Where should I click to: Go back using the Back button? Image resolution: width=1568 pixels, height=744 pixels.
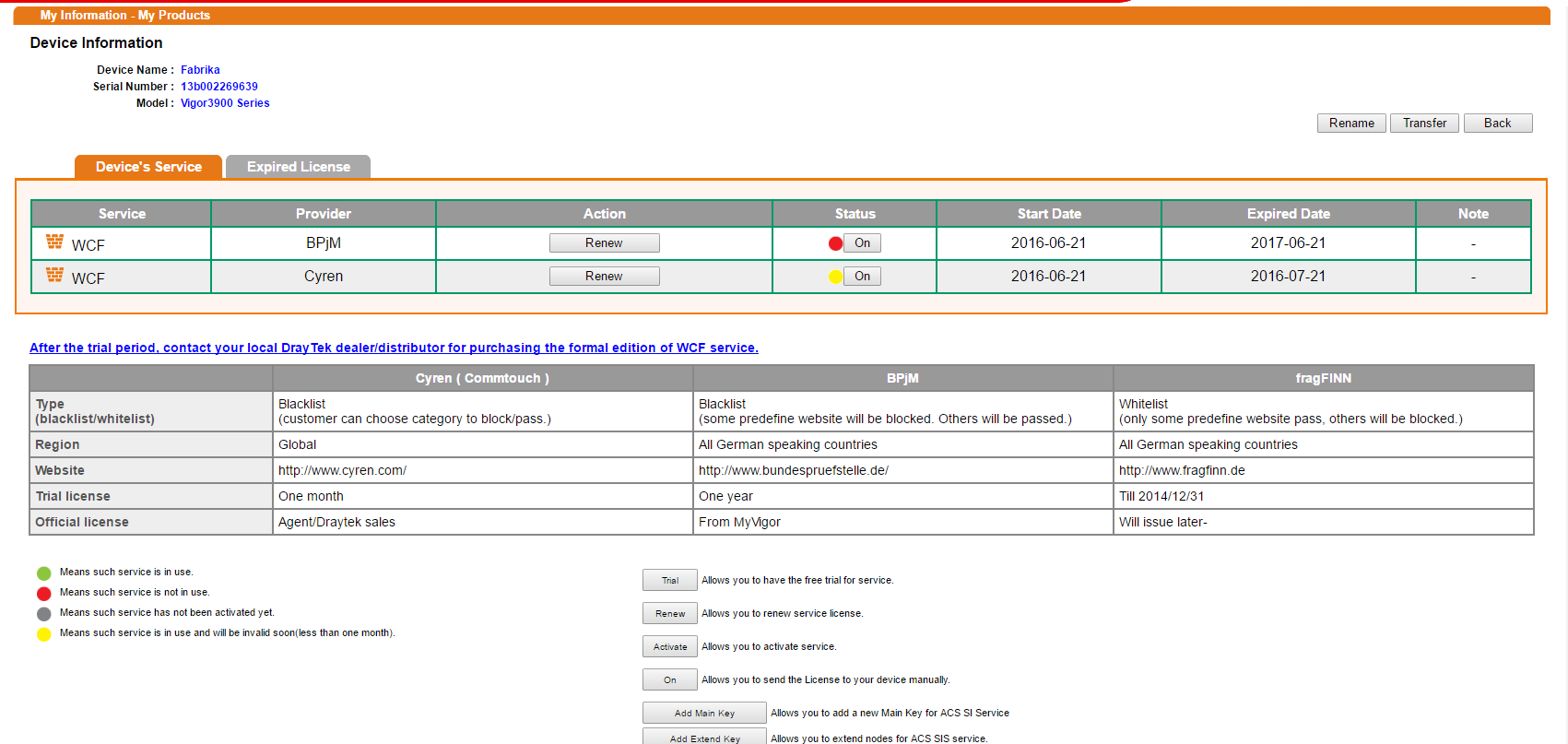tap(1497, 123)
